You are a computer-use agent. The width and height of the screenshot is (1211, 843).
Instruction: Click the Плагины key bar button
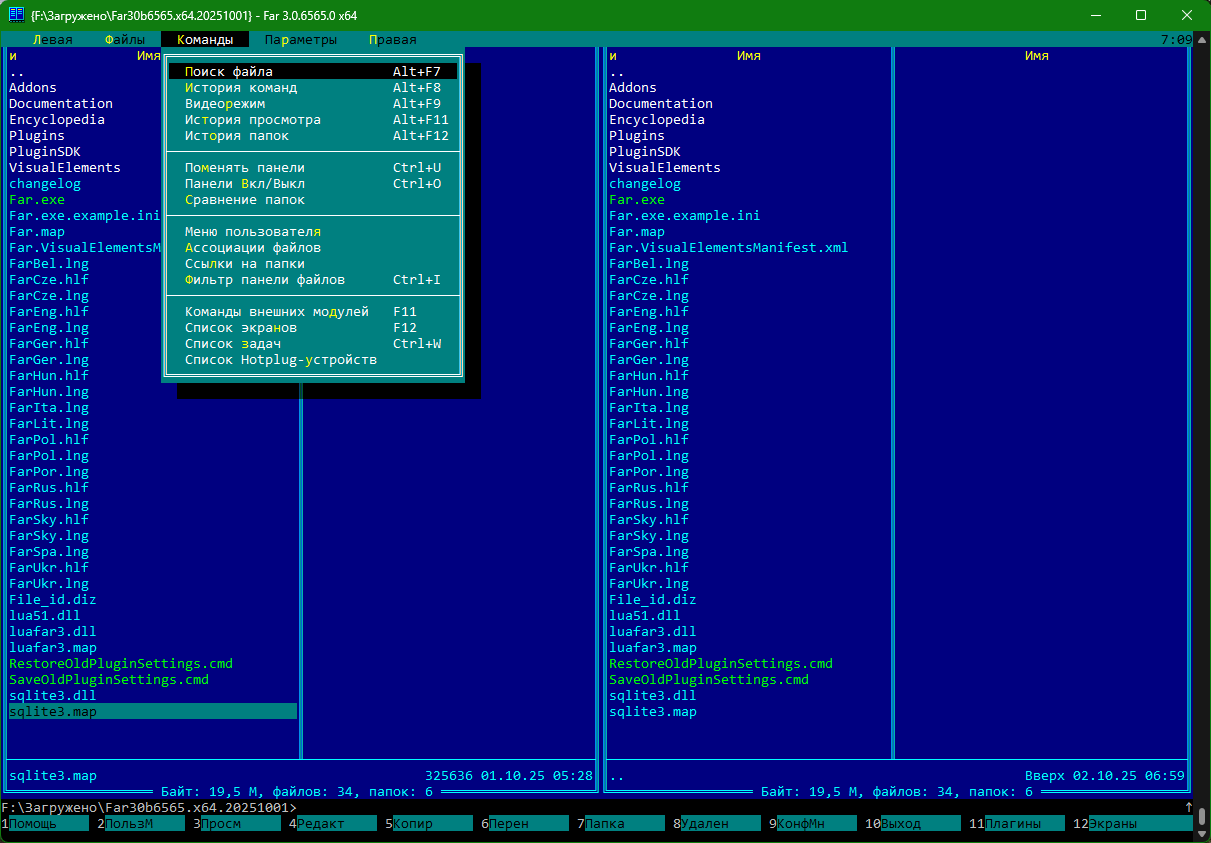click(1012, 824)
